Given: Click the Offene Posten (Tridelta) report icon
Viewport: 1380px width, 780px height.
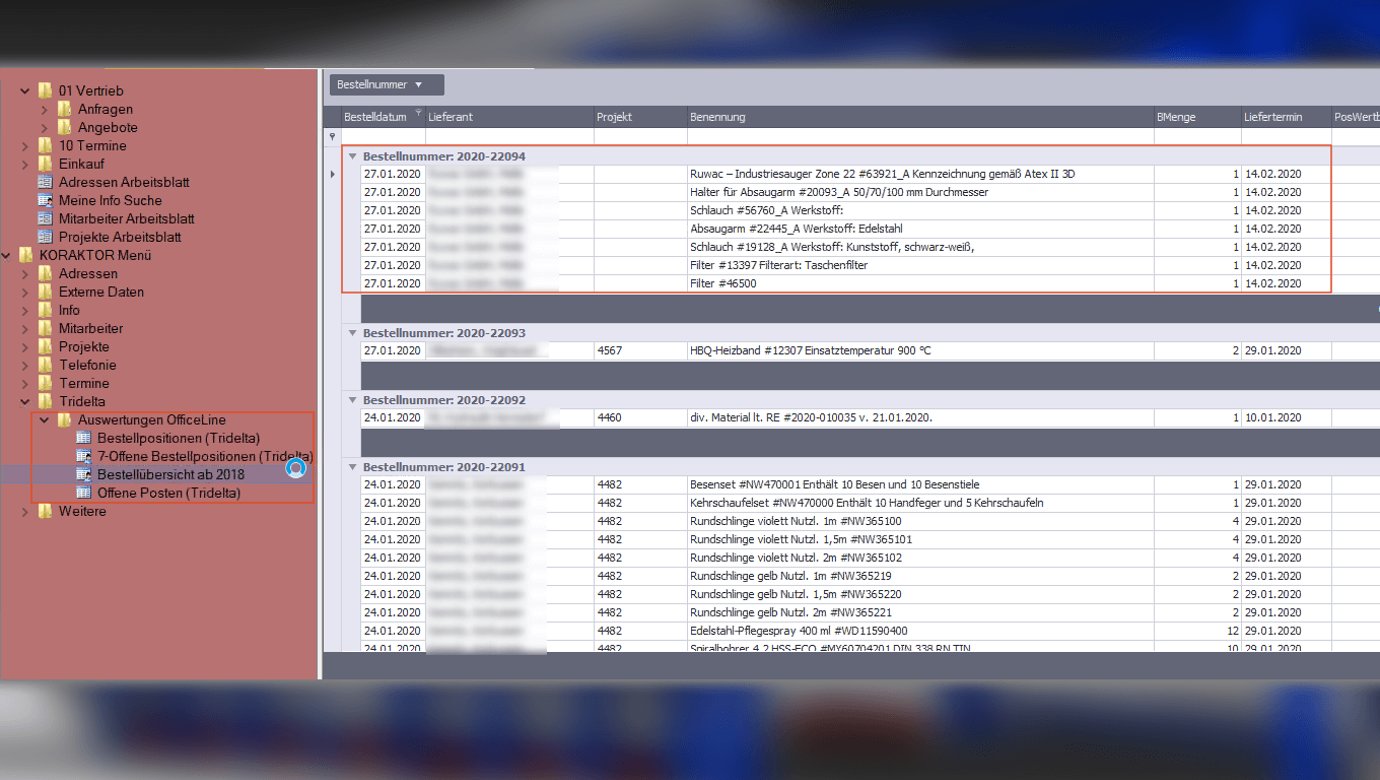Looking at the screenshot, I should coord(83,493).
